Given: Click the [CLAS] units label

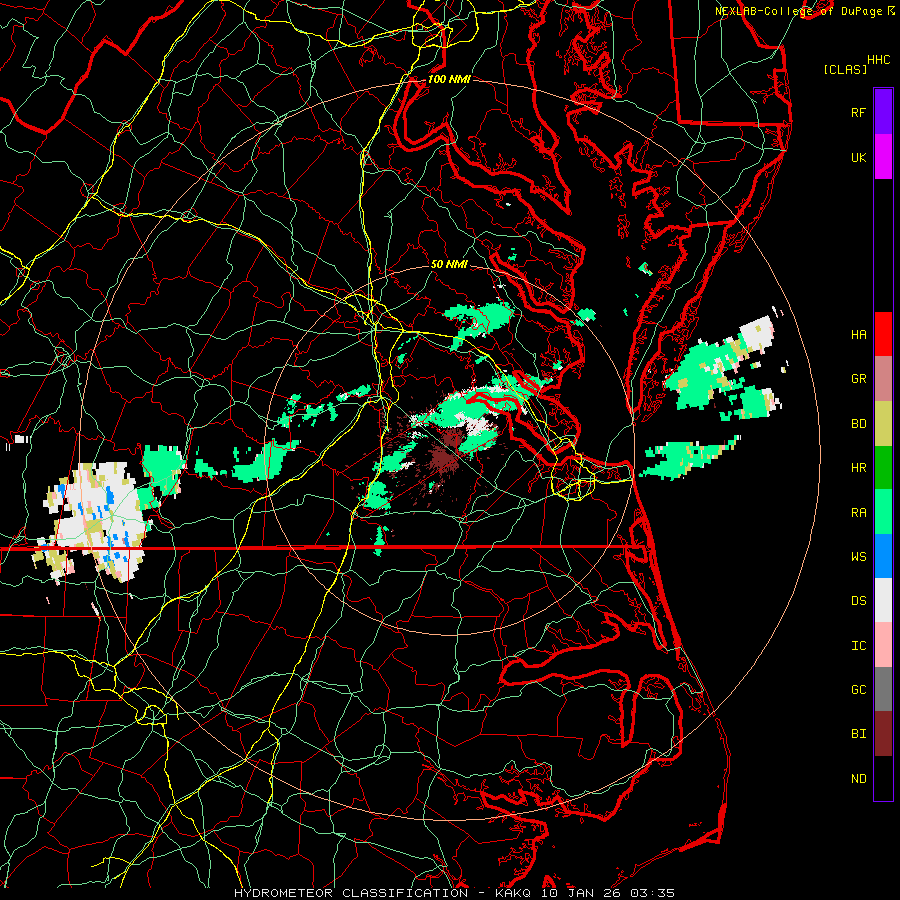Looking at the screenshot, I should (x=845, y=69).
